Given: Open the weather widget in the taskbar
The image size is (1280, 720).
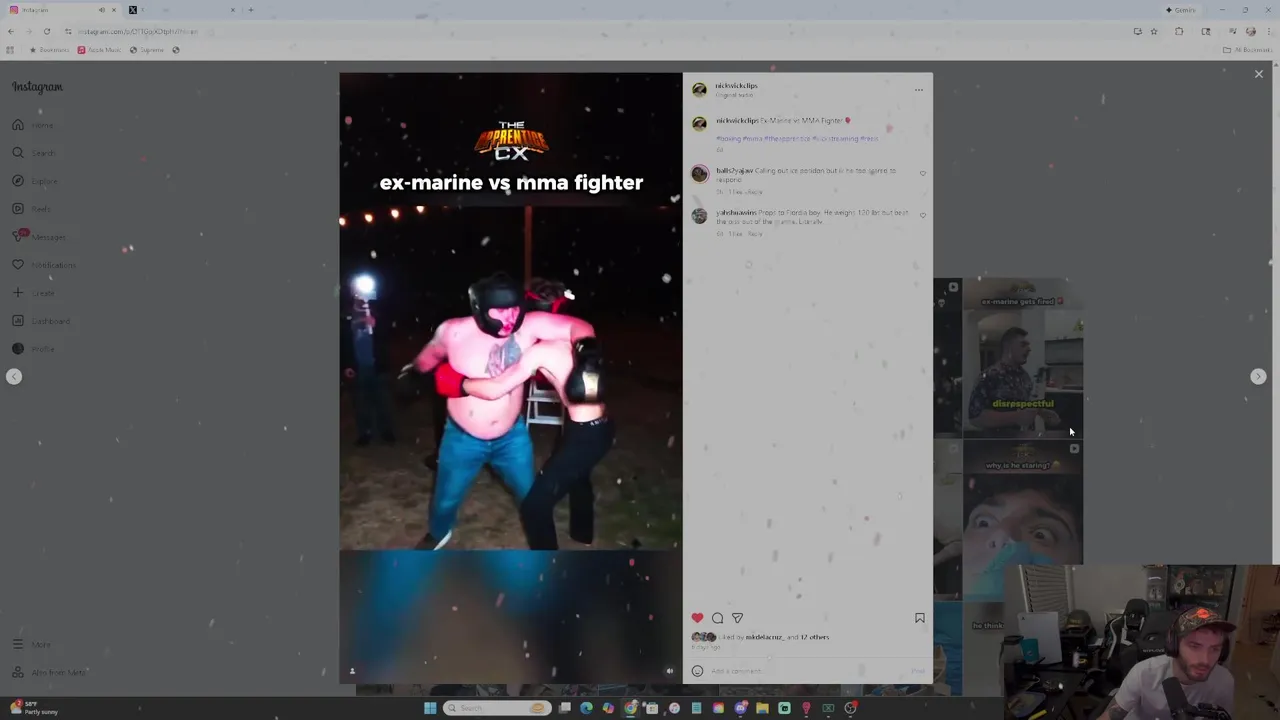Looking at the screenshot, I should [34, 708].
